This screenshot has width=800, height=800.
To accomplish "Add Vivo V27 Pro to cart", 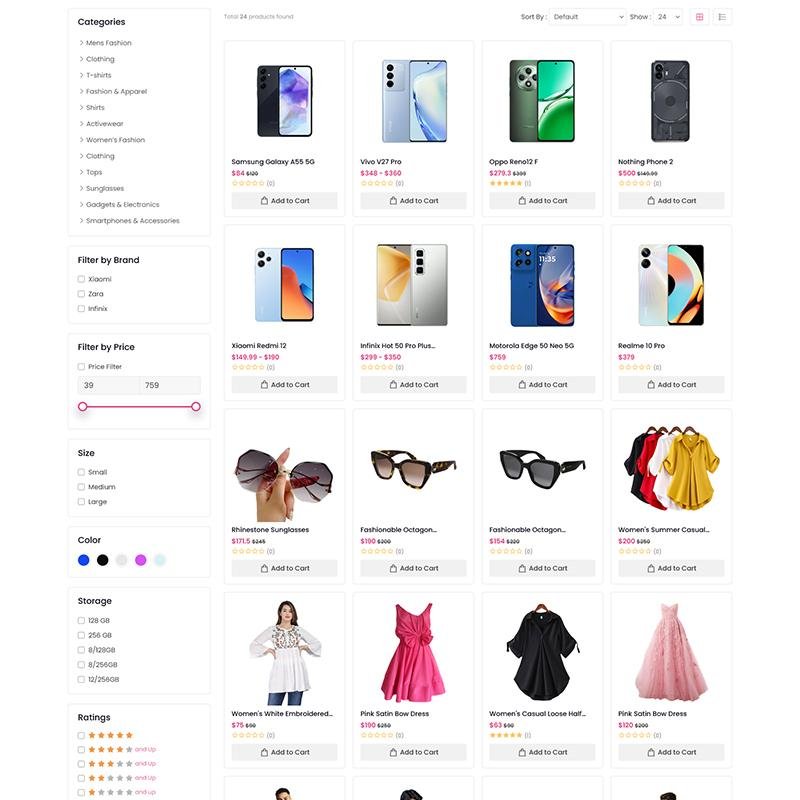I will pyautogui.click(x=413, y=201).
